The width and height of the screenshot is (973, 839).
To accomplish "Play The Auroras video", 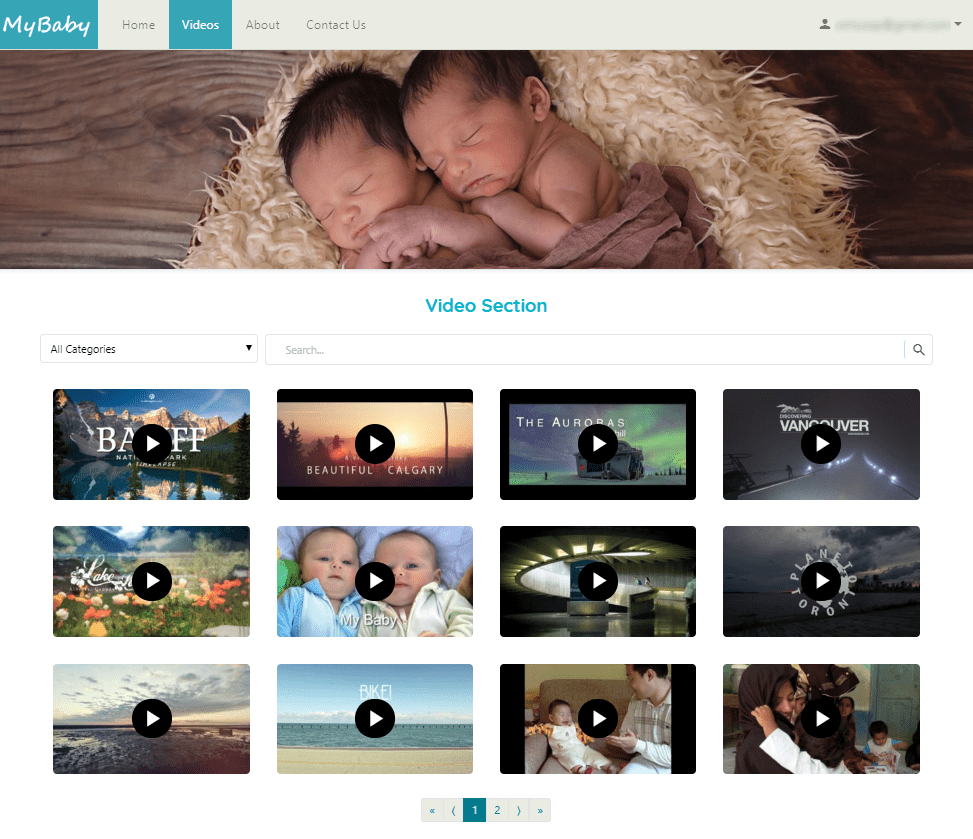I will coord(598,444).
